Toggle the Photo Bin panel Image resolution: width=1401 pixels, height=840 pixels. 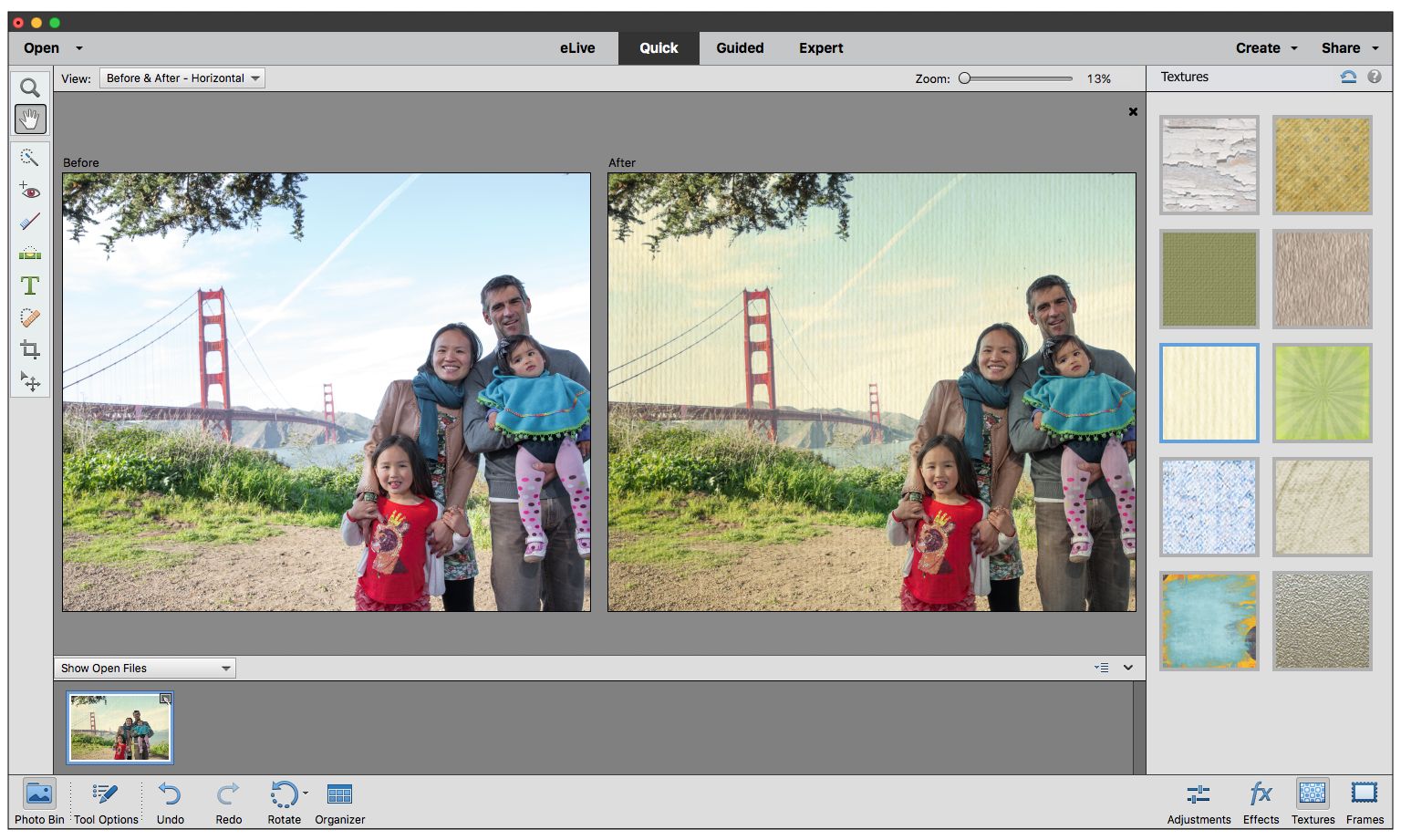pyautogui.click(x=39, y=795)
